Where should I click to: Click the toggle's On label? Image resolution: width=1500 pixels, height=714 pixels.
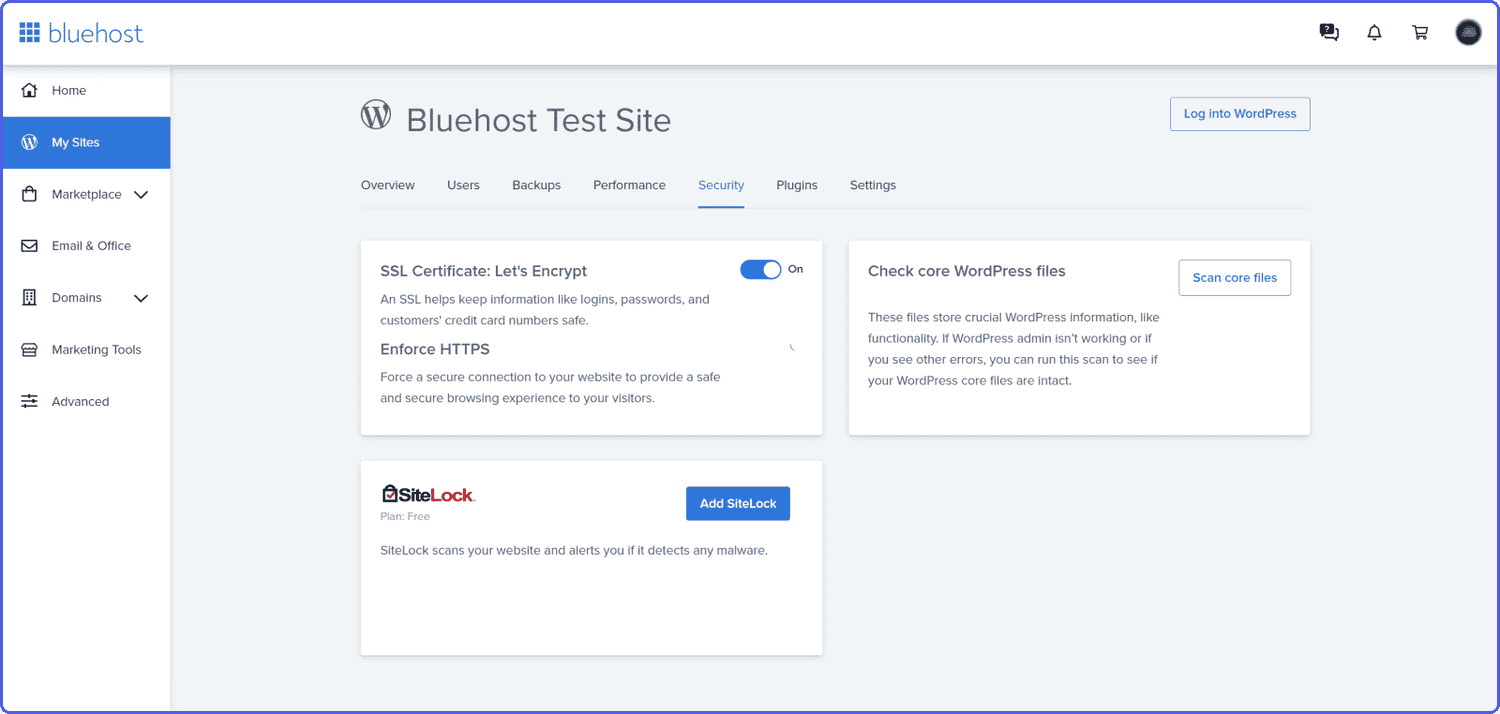click(x=796, y=269)
